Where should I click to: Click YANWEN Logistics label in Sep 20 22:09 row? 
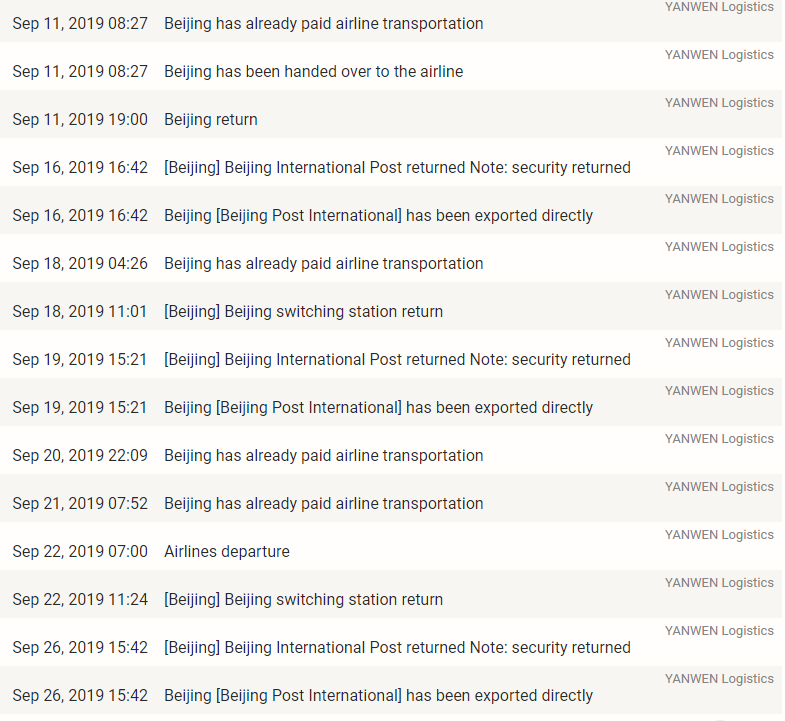tap(719, 439)
